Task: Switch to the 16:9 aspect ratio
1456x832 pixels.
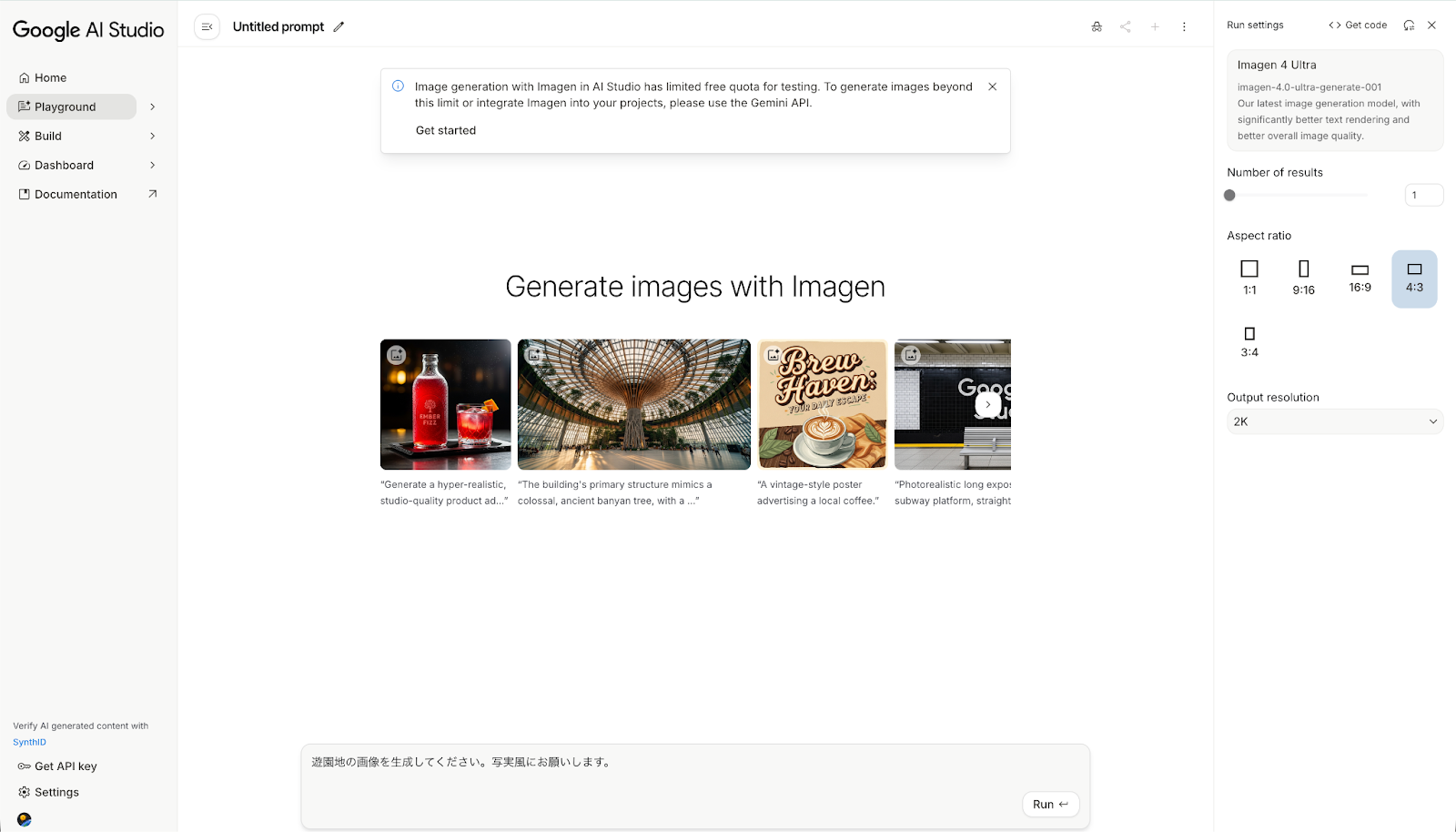Action: (1360, 278)
